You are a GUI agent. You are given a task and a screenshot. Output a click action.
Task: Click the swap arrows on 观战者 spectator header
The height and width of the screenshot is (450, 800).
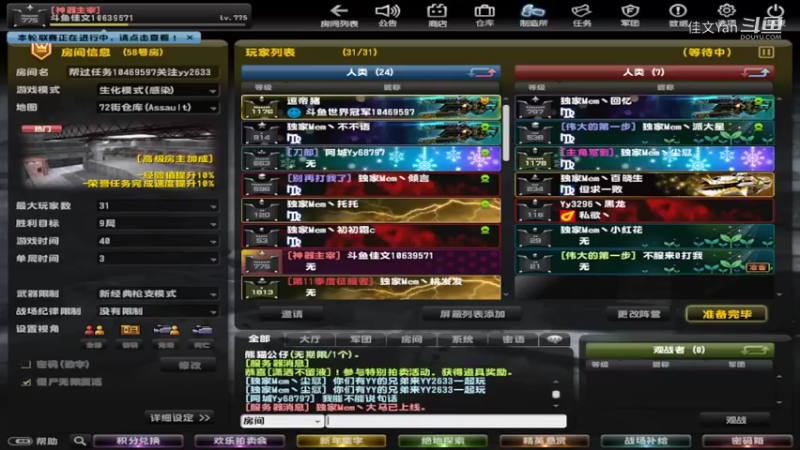[x=755, y=350]
